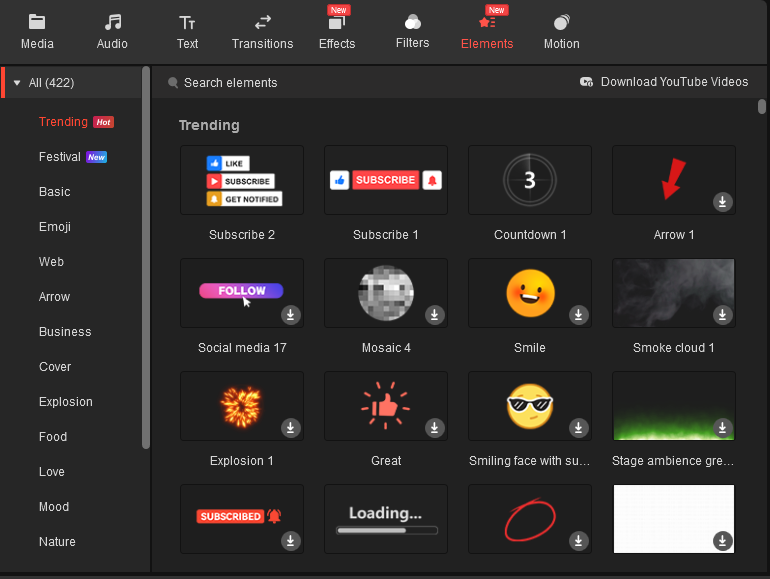Open the Audio tab
This screenshot has width=770, height=579.
[x=112, y=32]
